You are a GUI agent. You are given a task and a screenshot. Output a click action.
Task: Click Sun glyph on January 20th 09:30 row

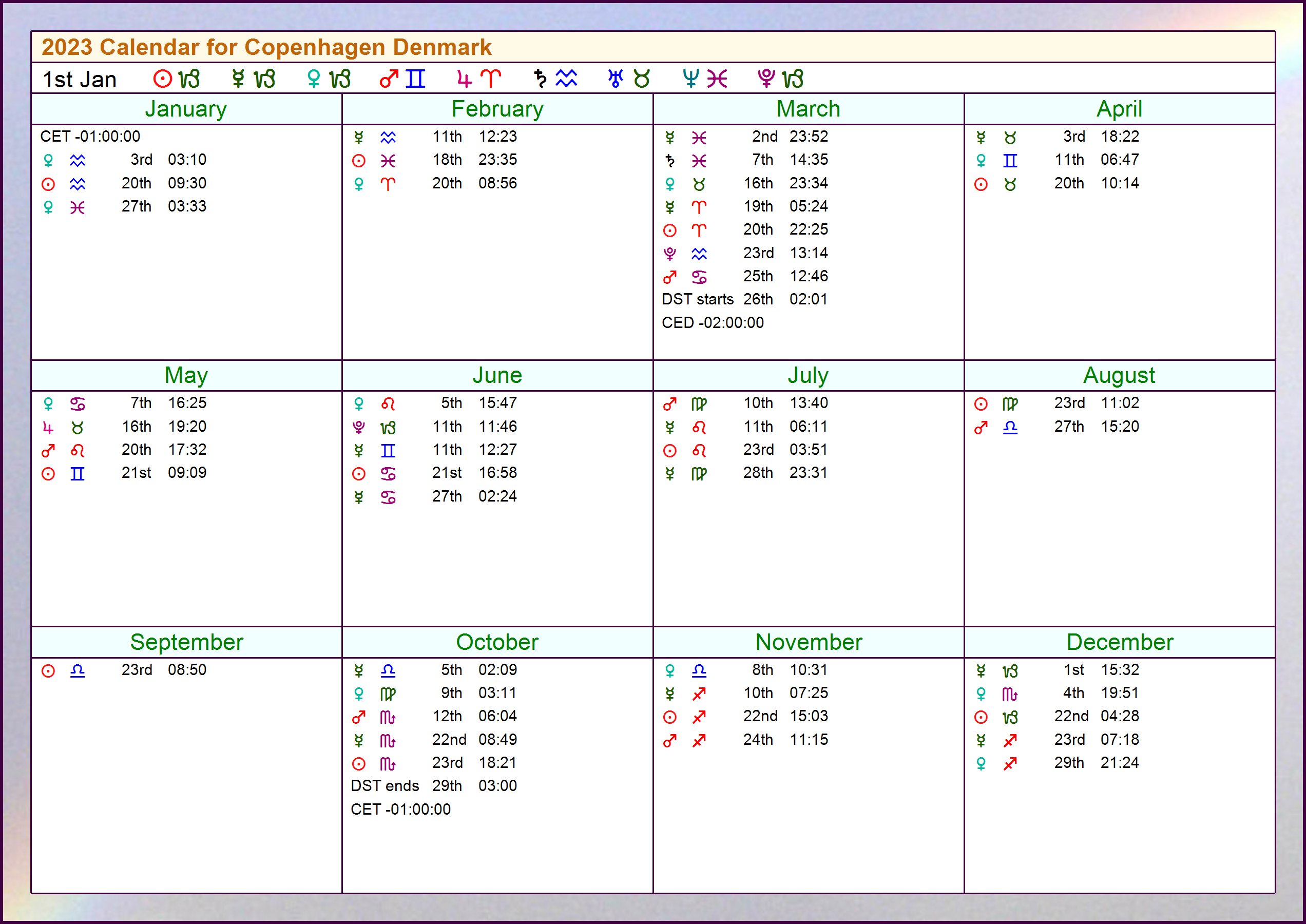tap(48, 184)
